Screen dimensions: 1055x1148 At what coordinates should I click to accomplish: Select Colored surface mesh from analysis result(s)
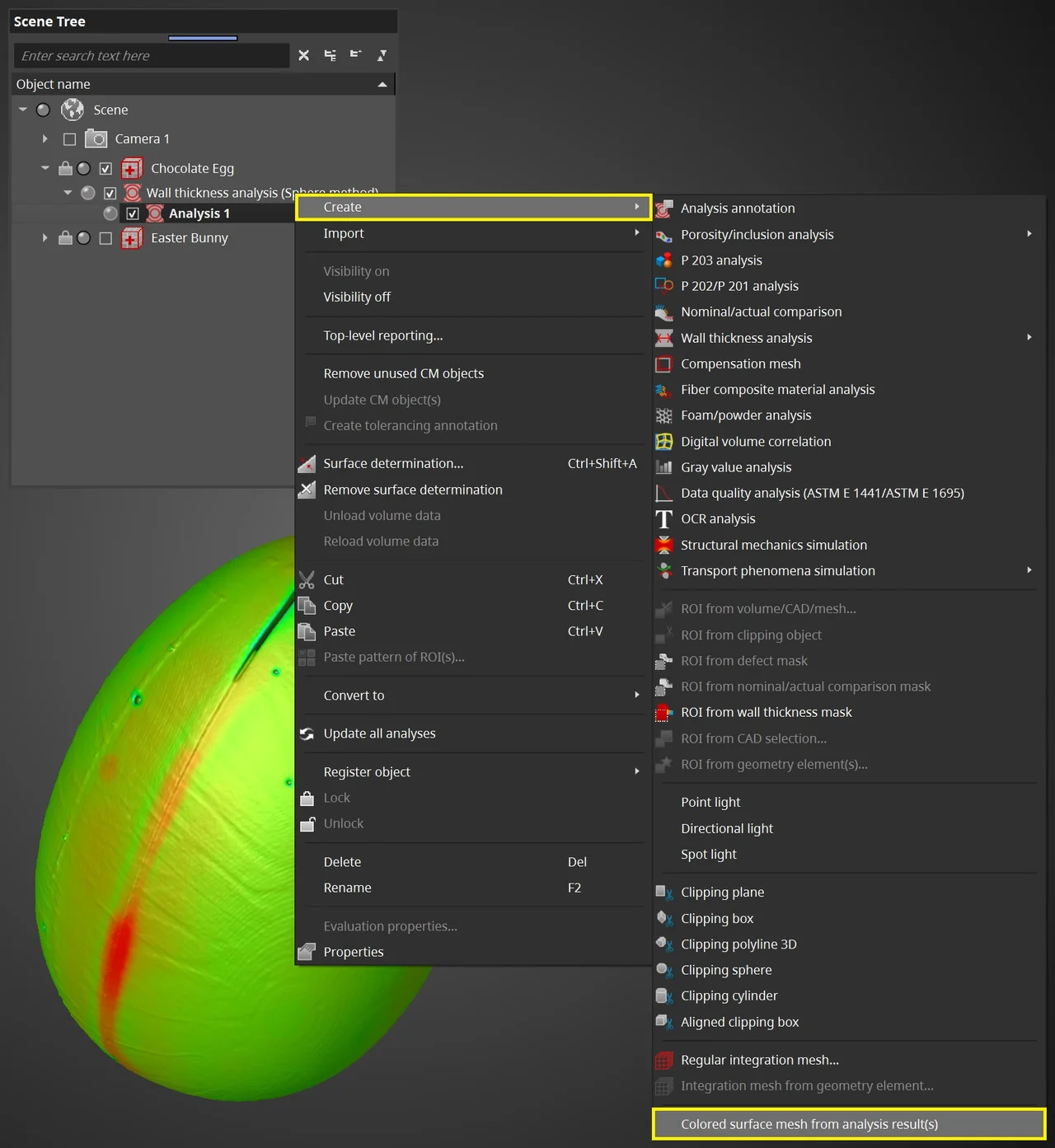coord(849,1124)
